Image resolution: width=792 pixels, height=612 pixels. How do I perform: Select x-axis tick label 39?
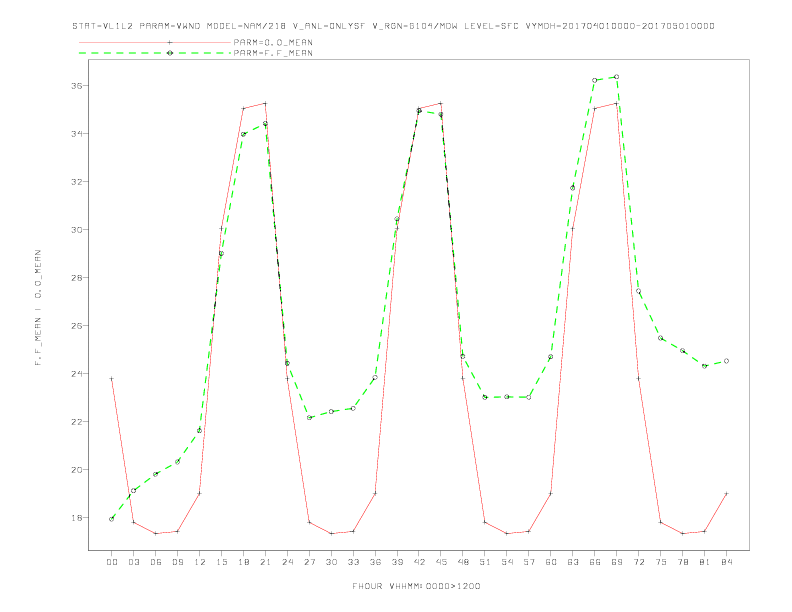397,562
